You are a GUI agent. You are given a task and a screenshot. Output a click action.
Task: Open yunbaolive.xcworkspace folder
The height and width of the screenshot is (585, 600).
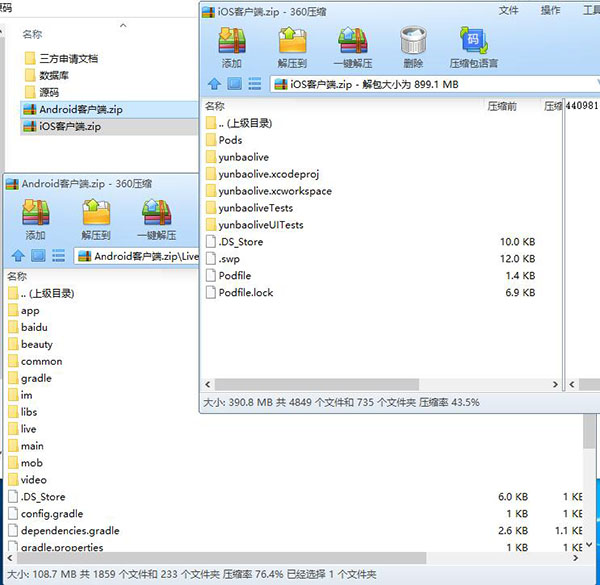coord(269,191)
